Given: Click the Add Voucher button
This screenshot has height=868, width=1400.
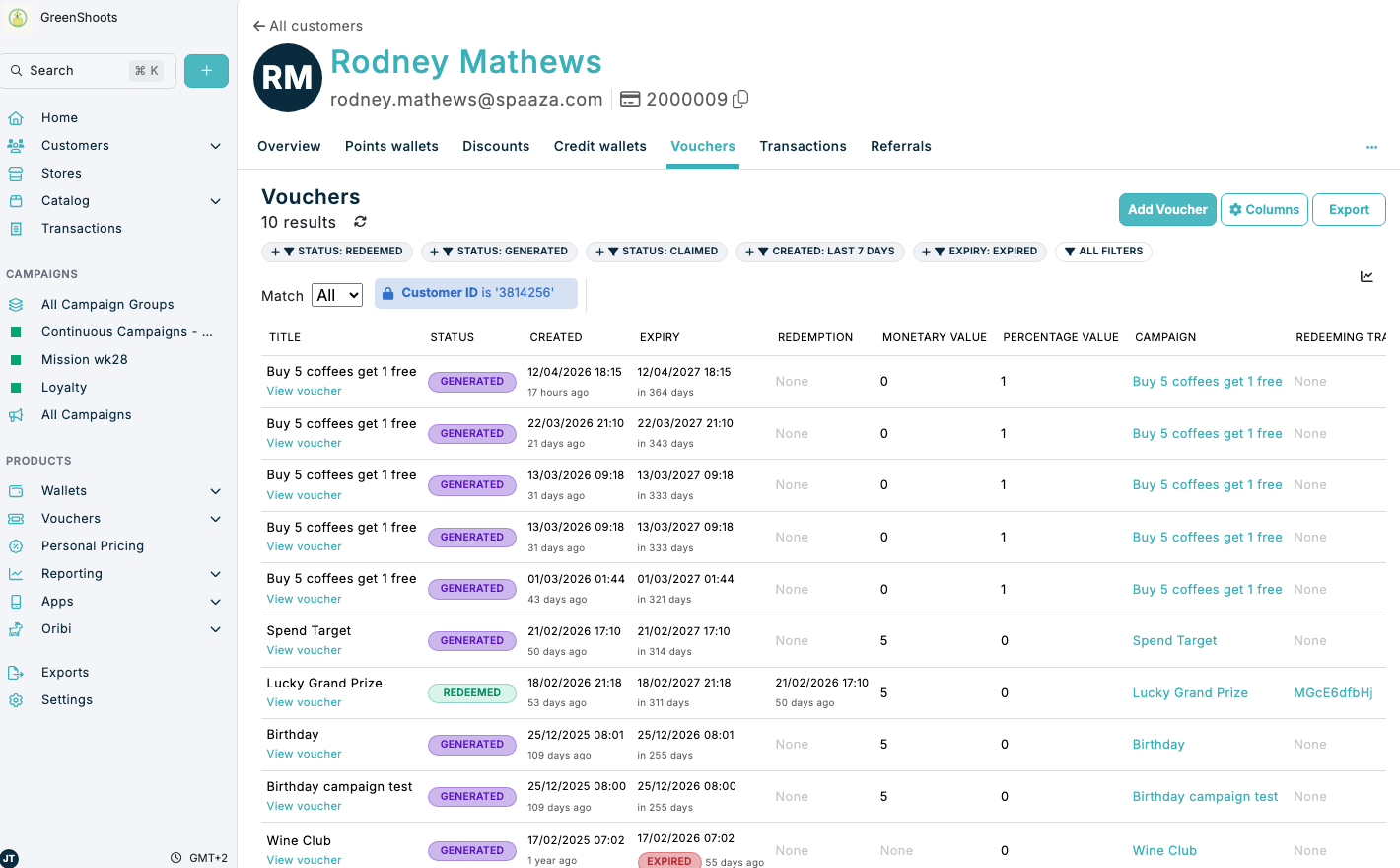Looking at the screenshot, I should coord(1167,209).
